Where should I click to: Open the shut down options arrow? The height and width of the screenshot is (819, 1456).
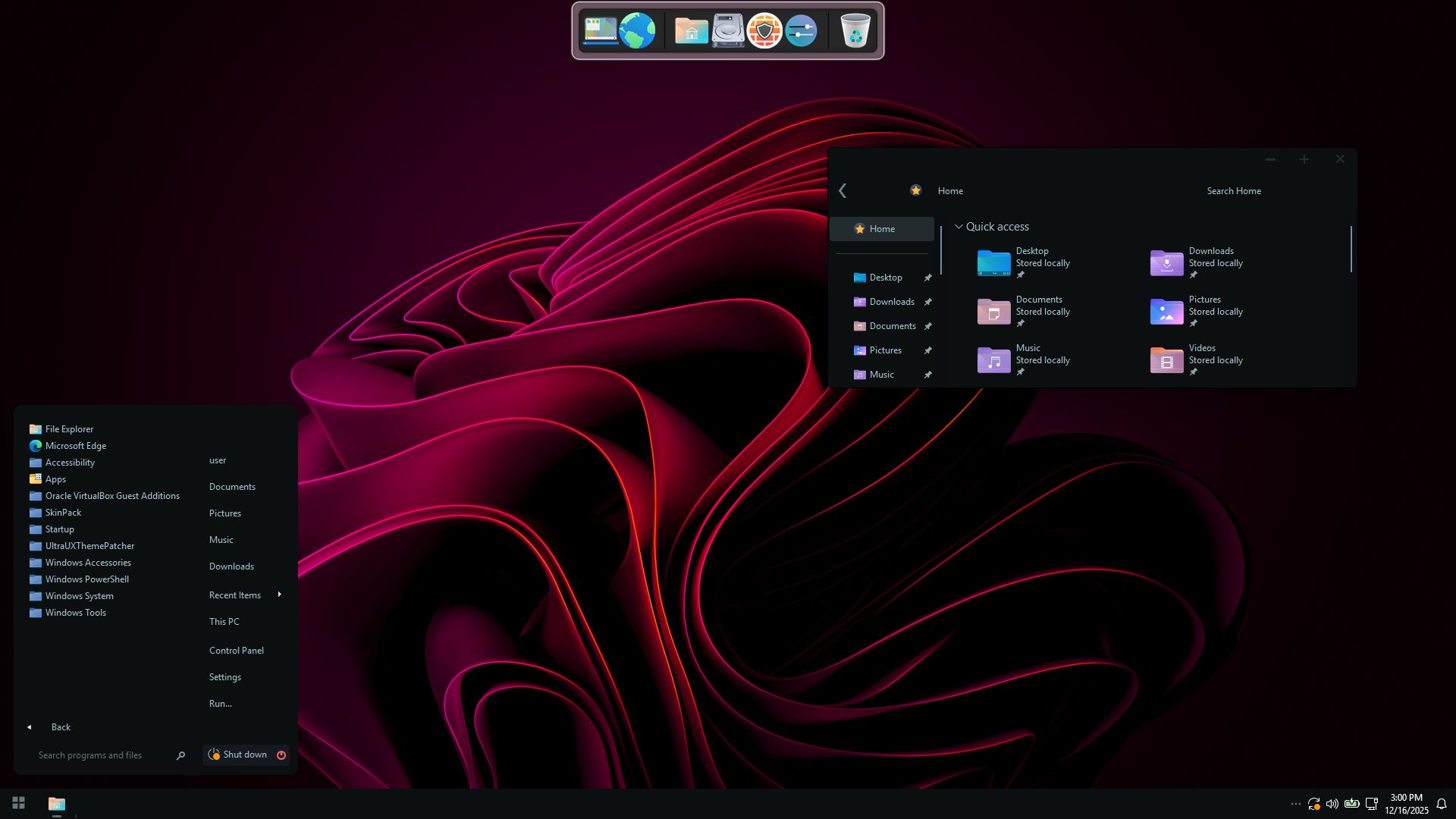coord(281,755)
